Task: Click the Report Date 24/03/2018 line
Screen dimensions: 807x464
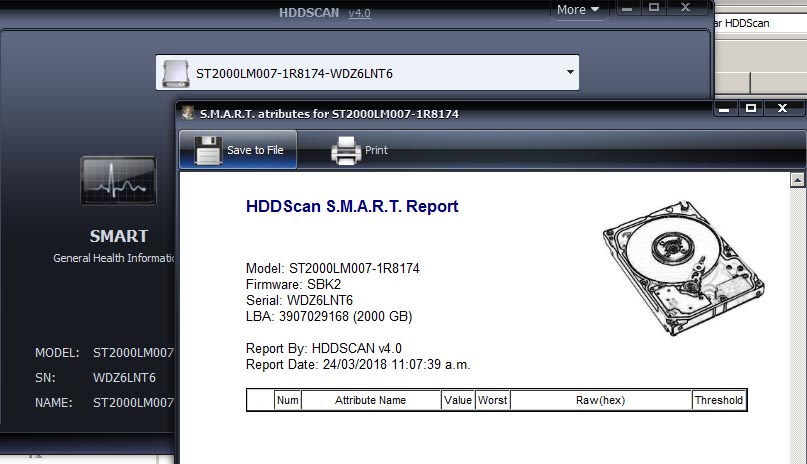Action: tap(358, 365)
